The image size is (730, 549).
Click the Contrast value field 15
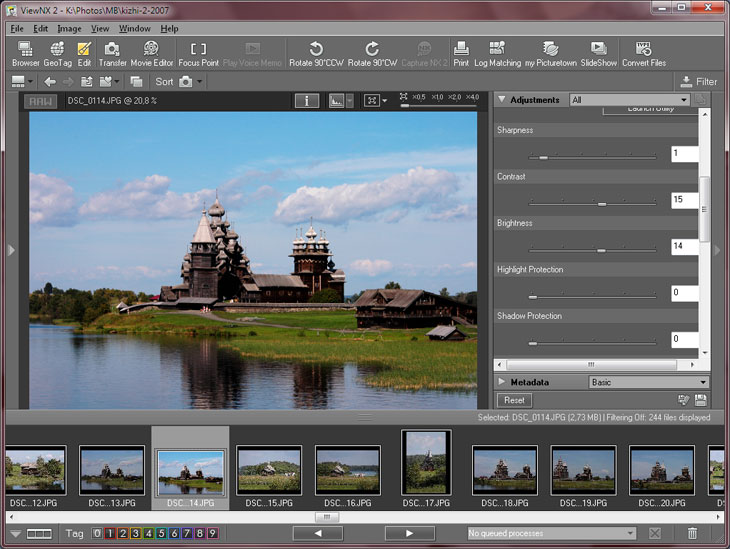pos(684,200)
